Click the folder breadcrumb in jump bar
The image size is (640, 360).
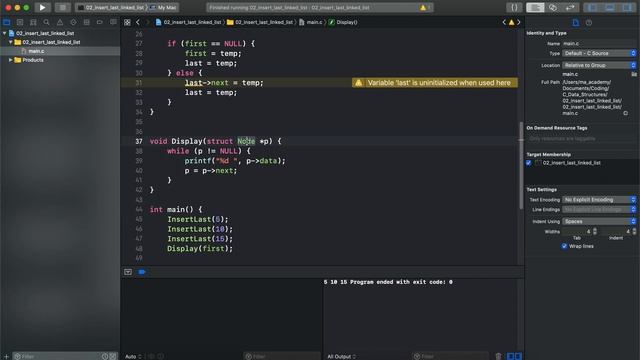click(260, 22)
